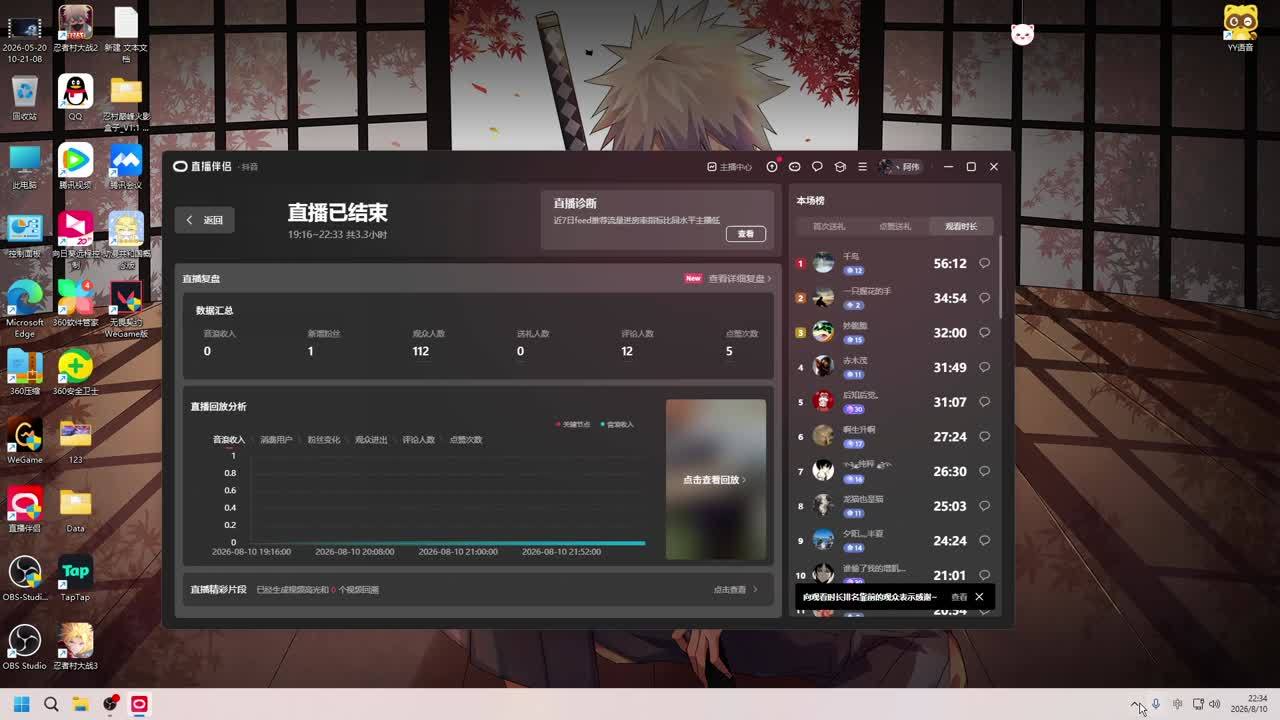This screenshot has height=720, width=1280.
Task: Open the 360压缩 desktop shortcut
Action: (x=25, y=372)
